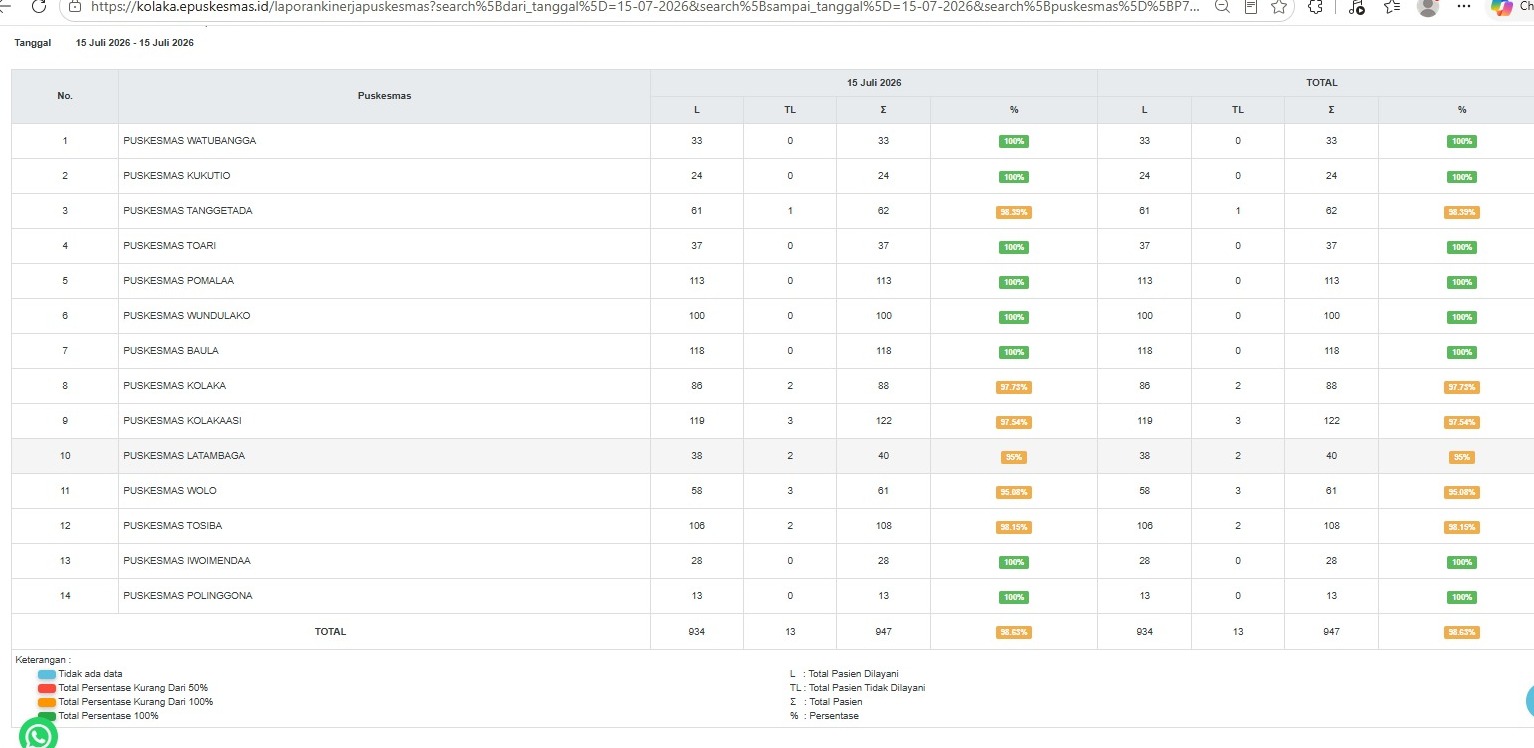
Task: Click the 'TL' header under 15 Juli 2026
Action: pos(790,110)
